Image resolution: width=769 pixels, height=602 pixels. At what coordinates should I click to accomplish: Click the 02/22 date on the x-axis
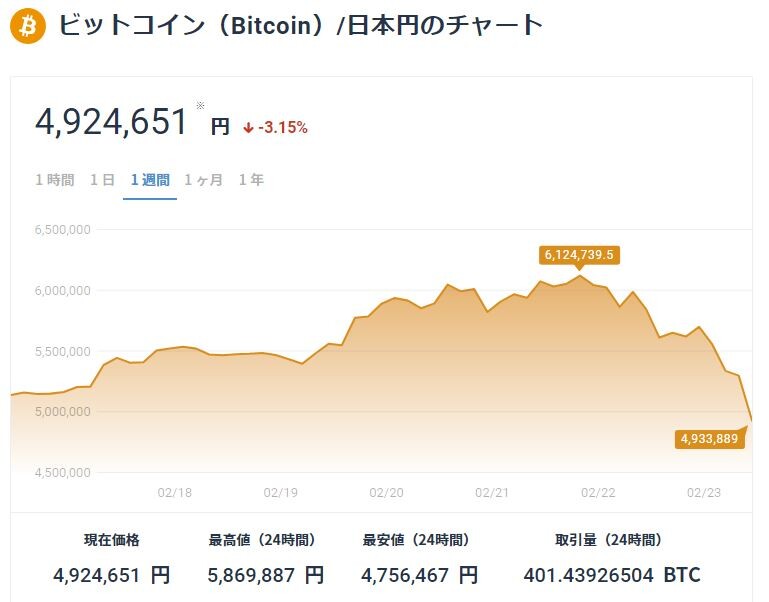coord(598,493)
